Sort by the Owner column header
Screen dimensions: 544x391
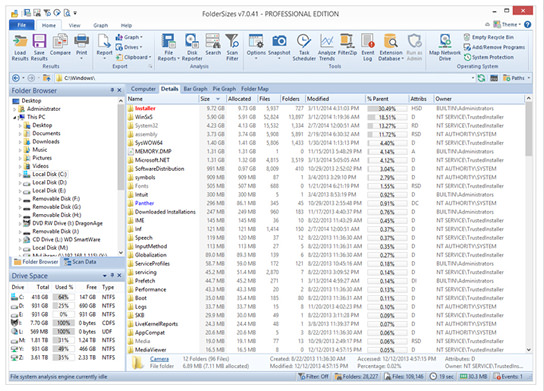[479, 99]
